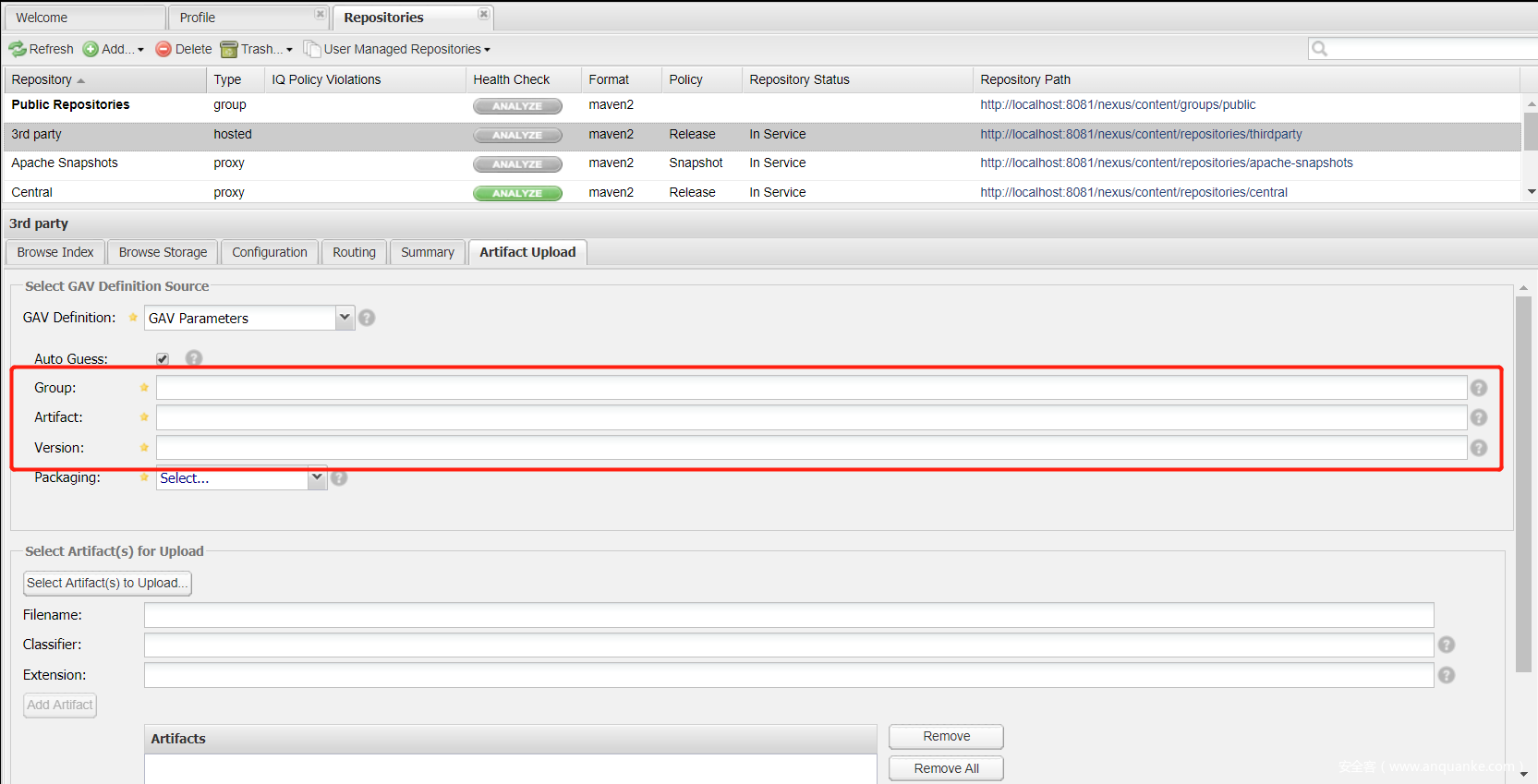This screenshot has height=784, width=1538.
Task: Switch to the Configuration tab
Action: pyautogui.click(x=270, y=252)
